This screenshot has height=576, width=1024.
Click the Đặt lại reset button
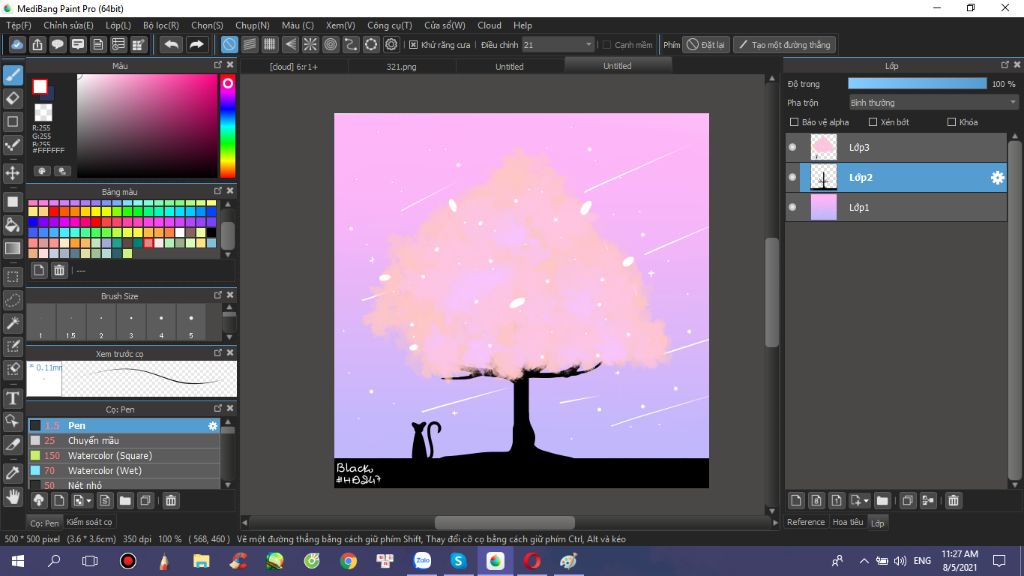pos(706,45)
